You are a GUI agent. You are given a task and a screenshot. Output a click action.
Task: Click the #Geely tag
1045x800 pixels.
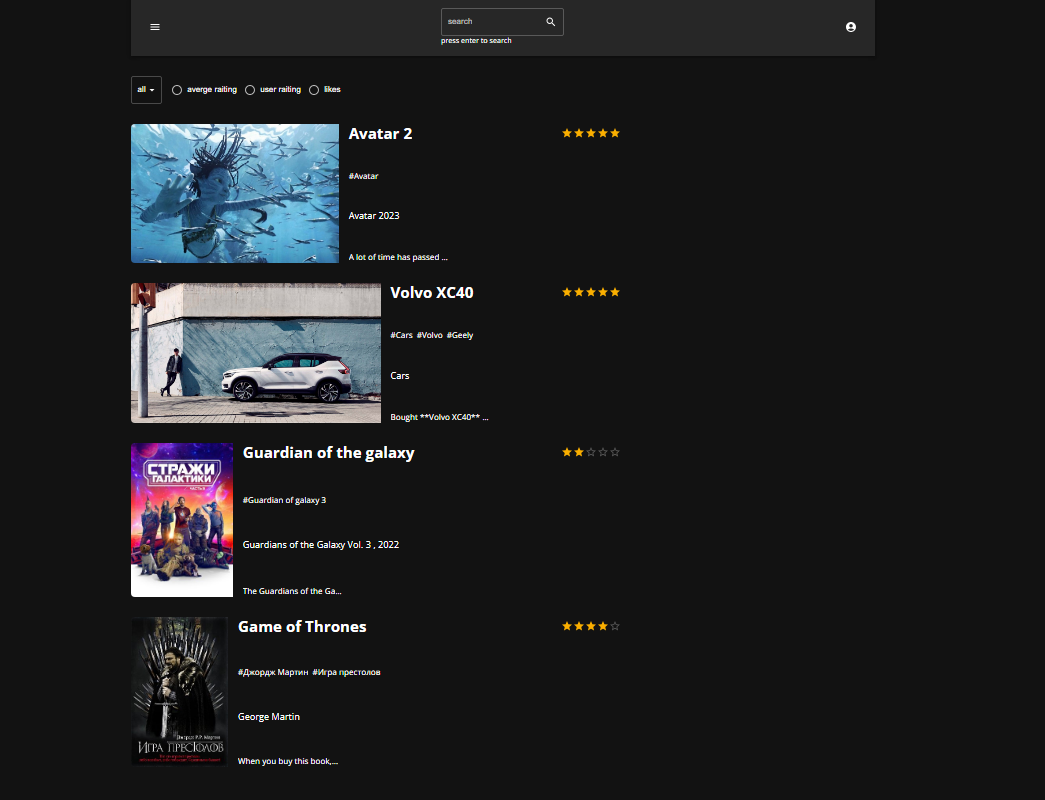(x=460, y=335)
